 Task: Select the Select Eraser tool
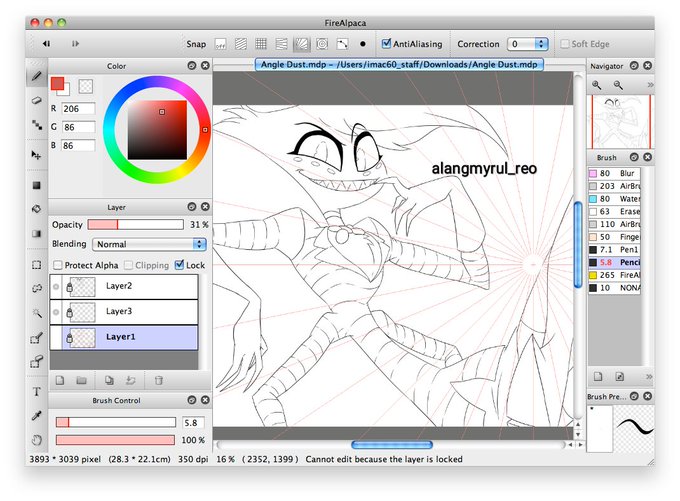pos(36,361)
